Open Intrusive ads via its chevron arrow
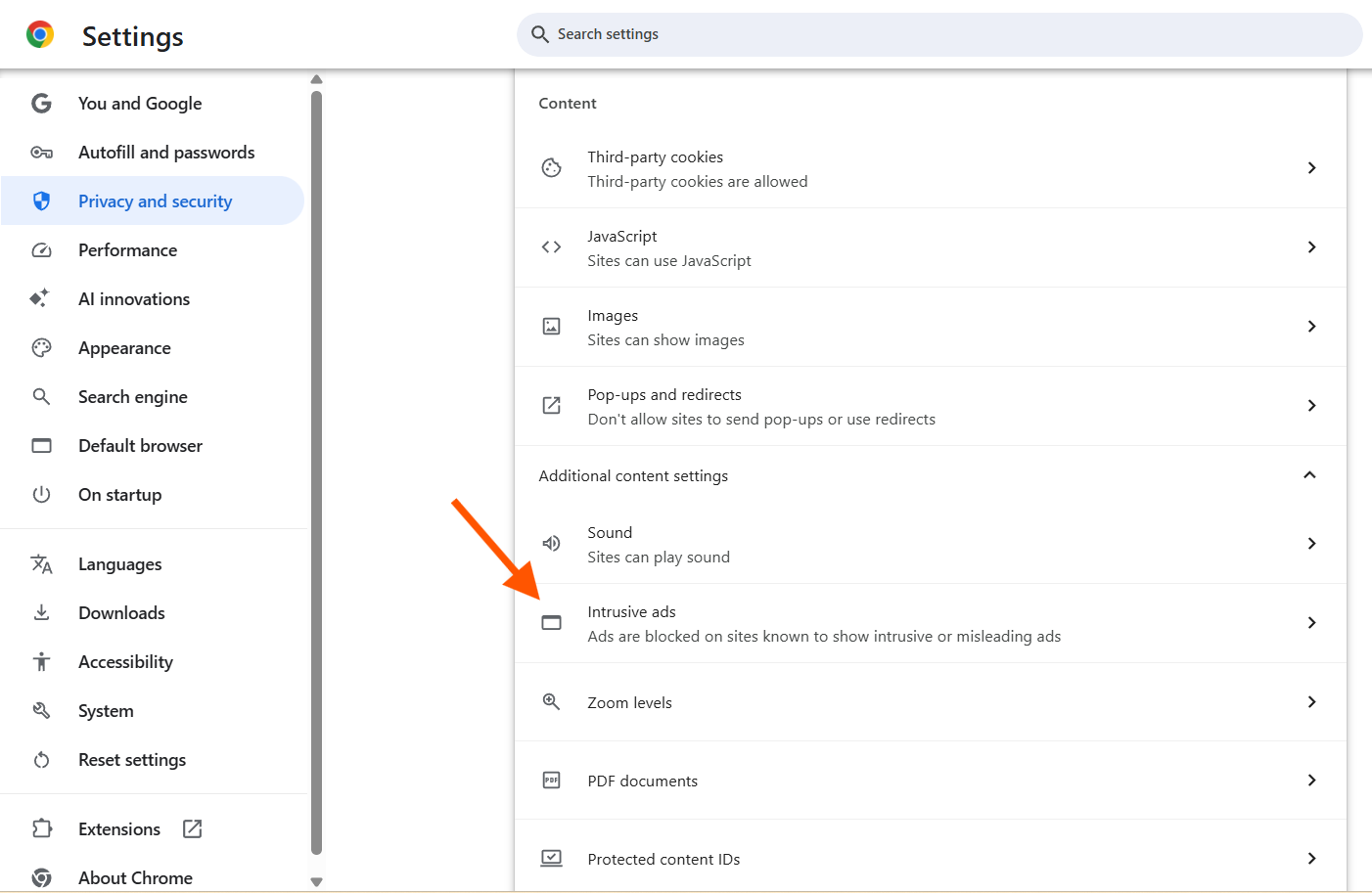1372x893 pixels. [1312, 623]
